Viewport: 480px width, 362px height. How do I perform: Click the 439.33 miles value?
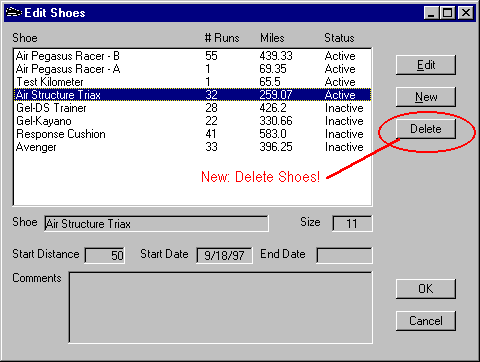(276, 56)
